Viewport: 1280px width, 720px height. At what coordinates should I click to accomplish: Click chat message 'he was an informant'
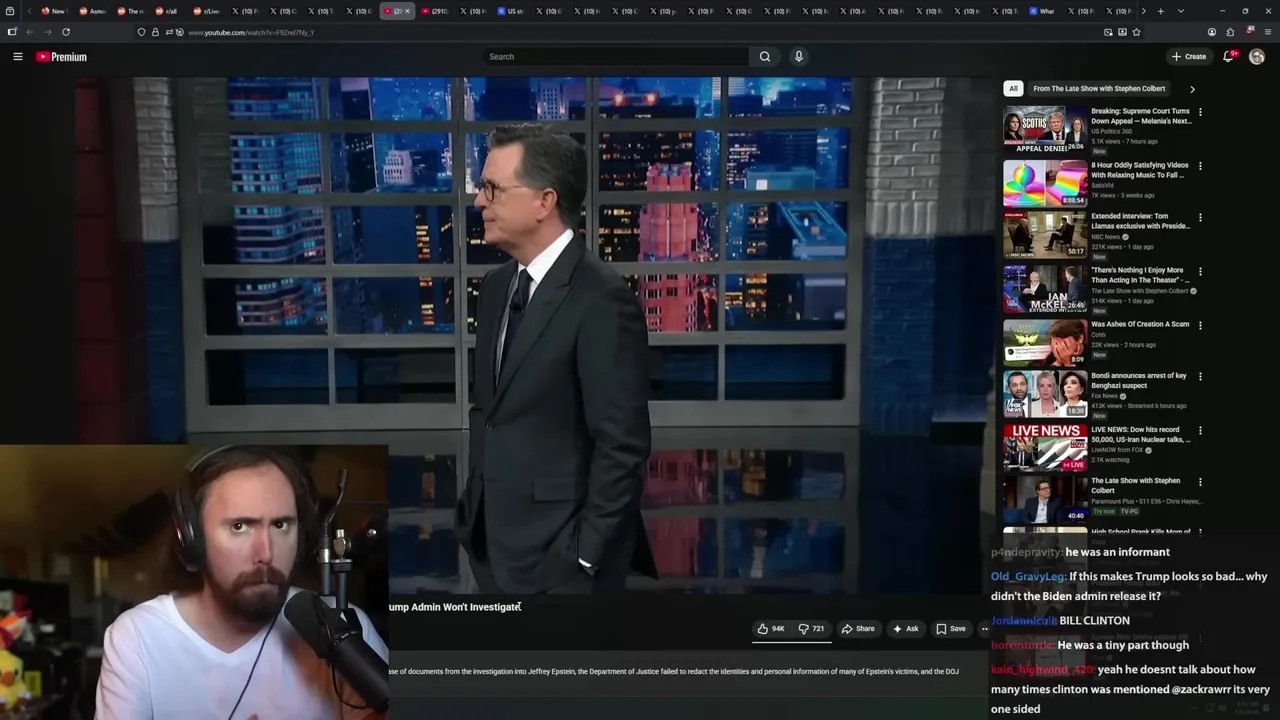(1117, 552)
